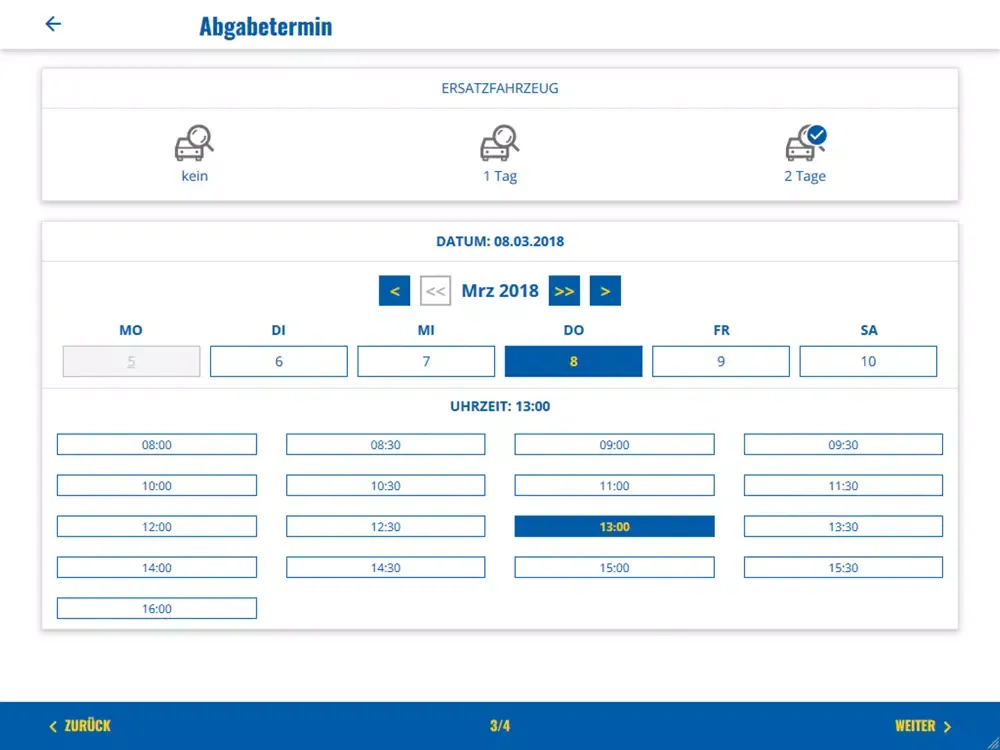Pick the 12:00 time slot
Viewport: 1000px width, 750px height.
[x=157, y=526]
